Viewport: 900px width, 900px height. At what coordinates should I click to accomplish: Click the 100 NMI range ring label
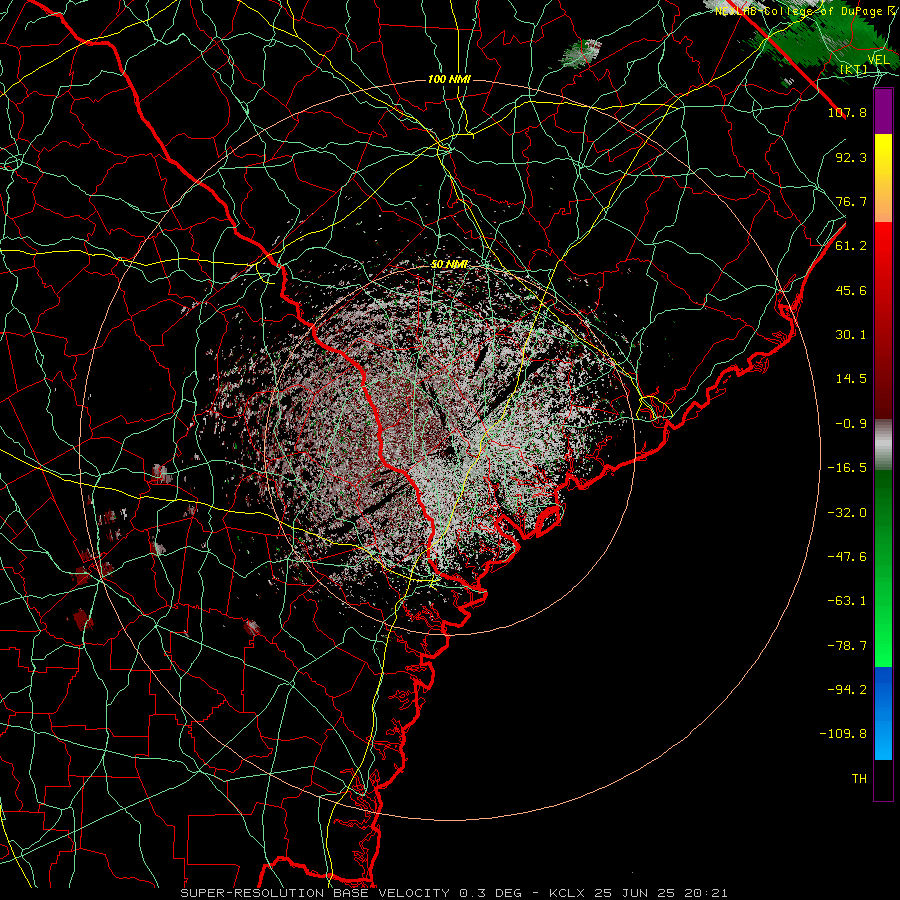449,79
